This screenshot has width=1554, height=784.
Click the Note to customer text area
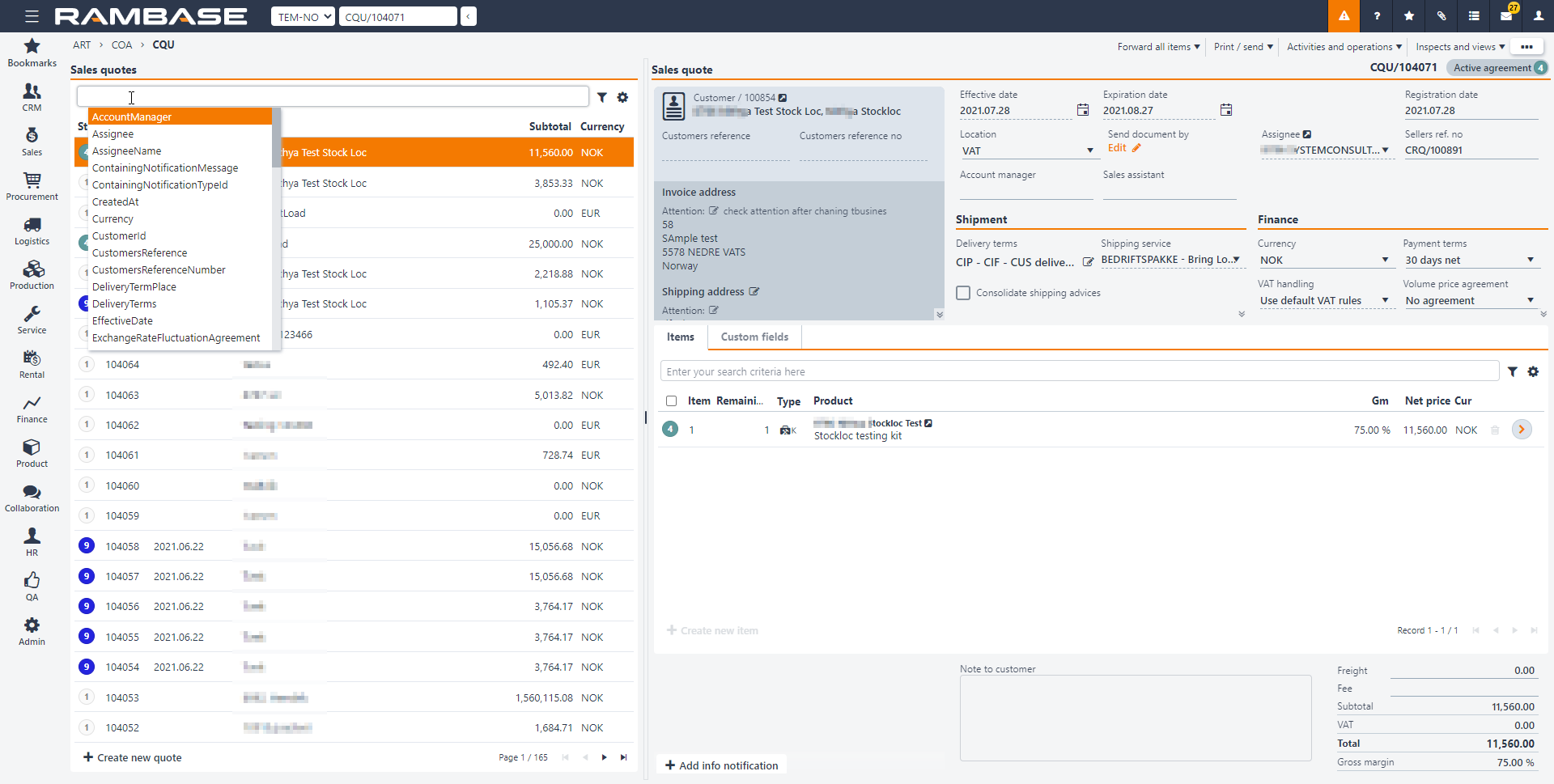[x=1135, y=718]
